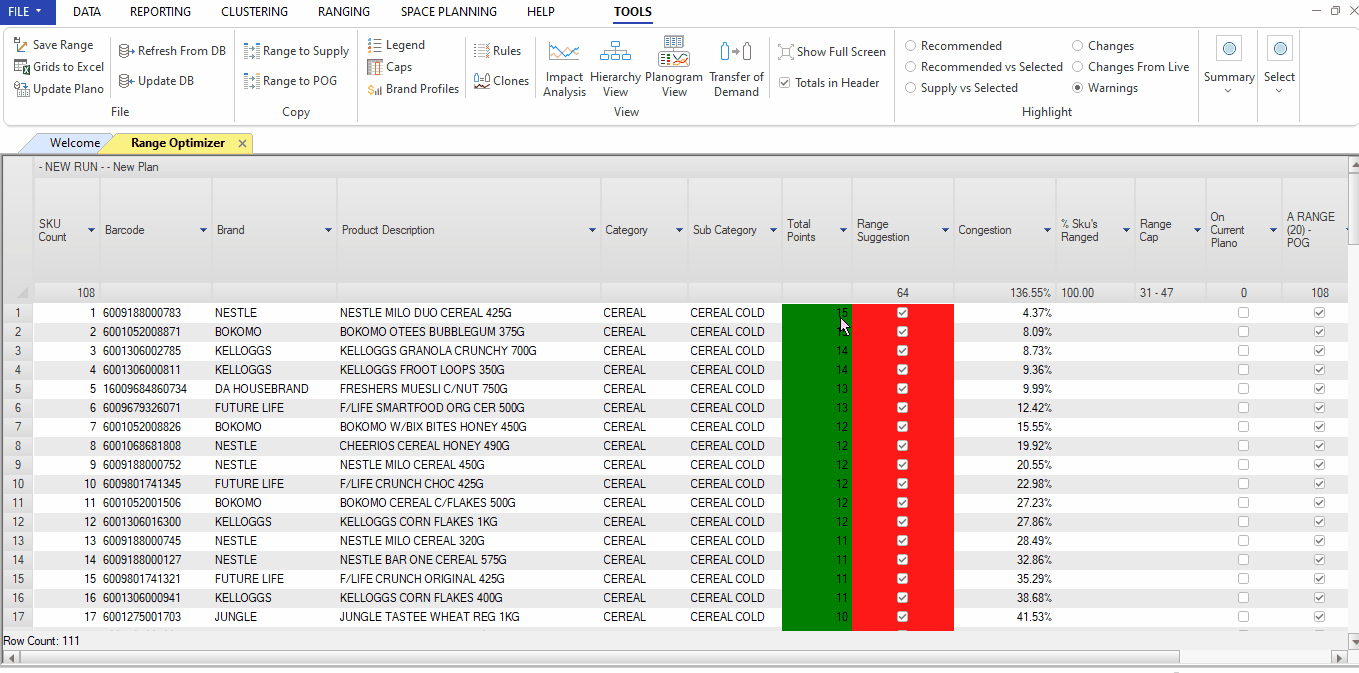Toggle On Current Plano for BOKOMO OTEES BUBBLEGUM
This screenshot has width=1359, height=673.
pyautogui.click(x=1243, y=332)
